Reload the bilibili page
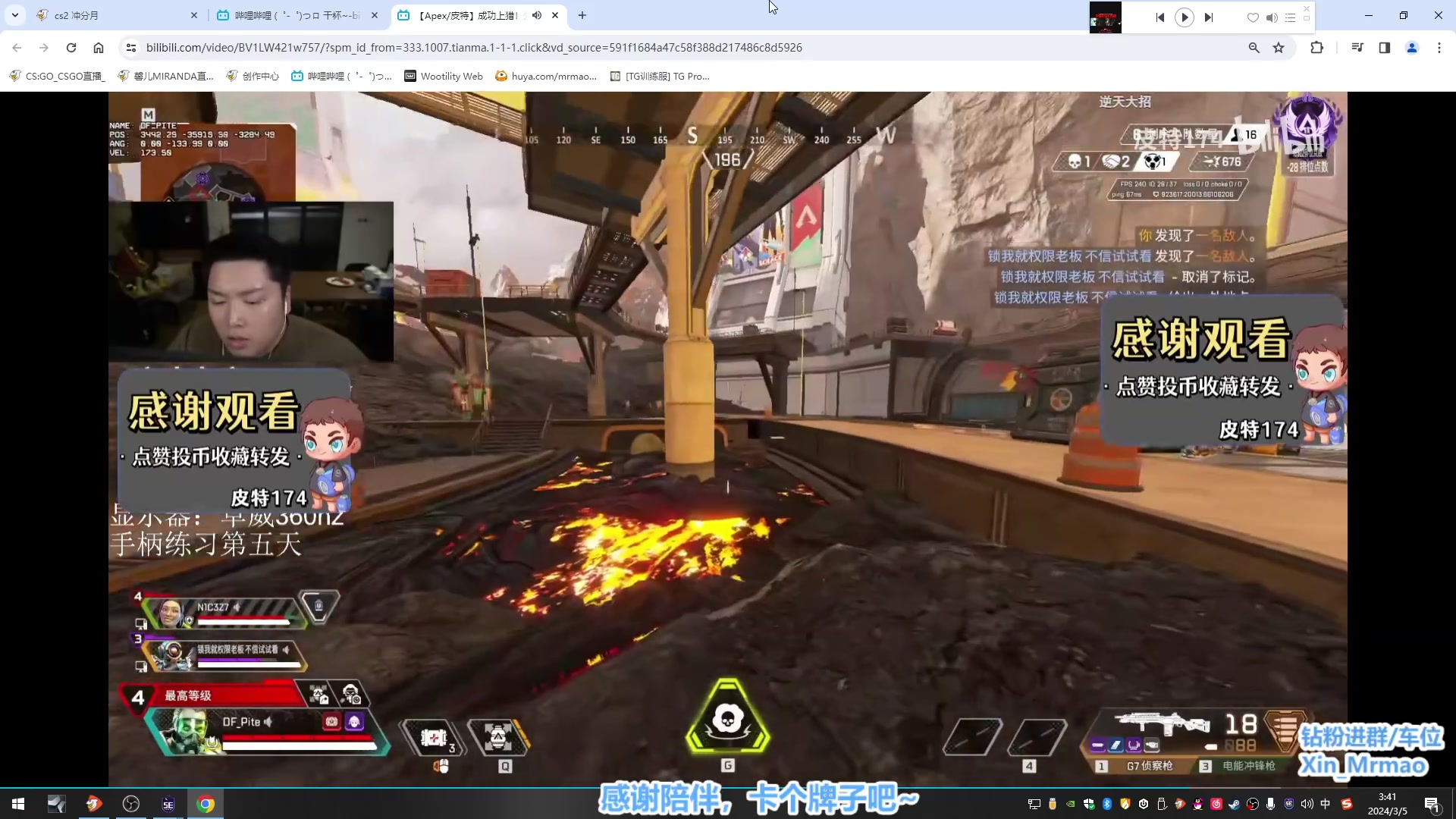This screenshot has width=1456, height=819. [71, 48]
